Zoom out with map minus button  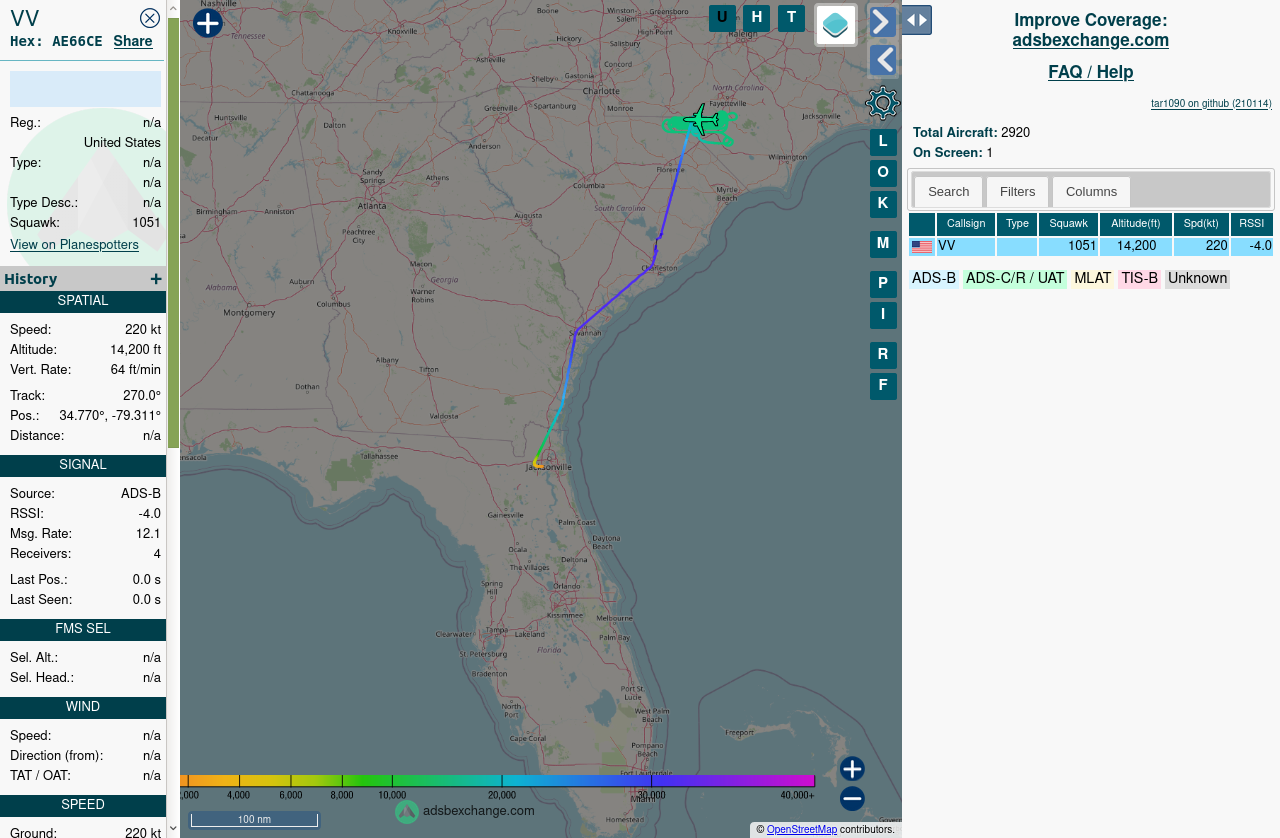coord(852,798)
